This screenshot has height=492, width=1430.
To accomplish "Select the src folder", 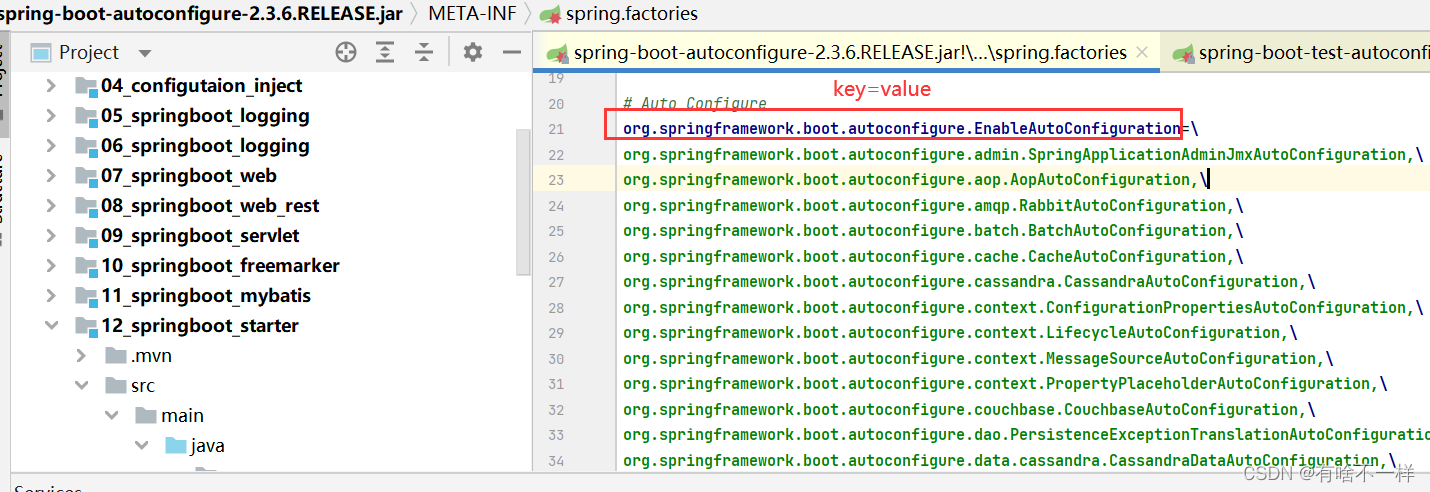I will [143, 386].
